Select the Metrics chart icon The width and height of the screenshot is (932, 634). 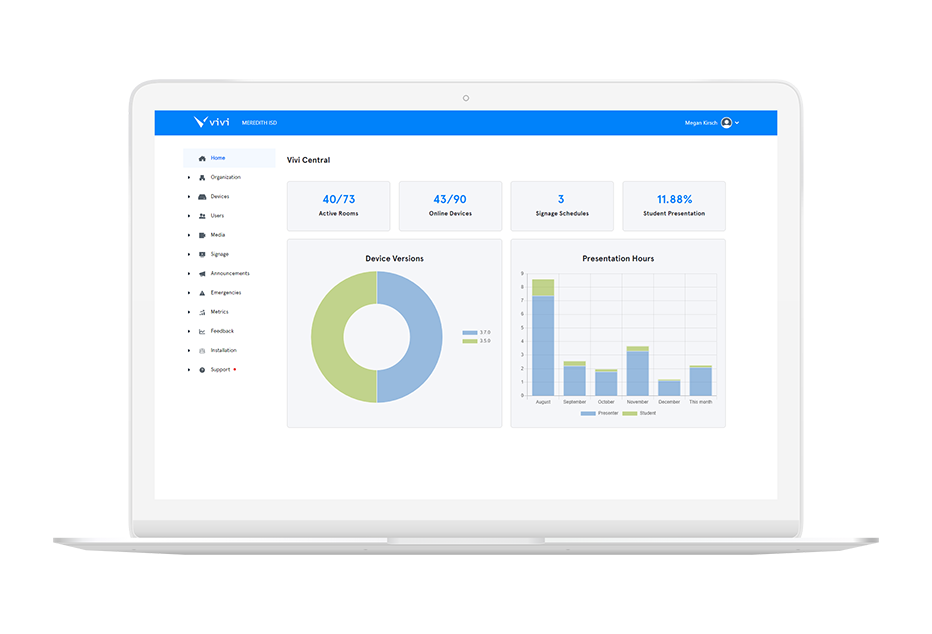(201, 312)
